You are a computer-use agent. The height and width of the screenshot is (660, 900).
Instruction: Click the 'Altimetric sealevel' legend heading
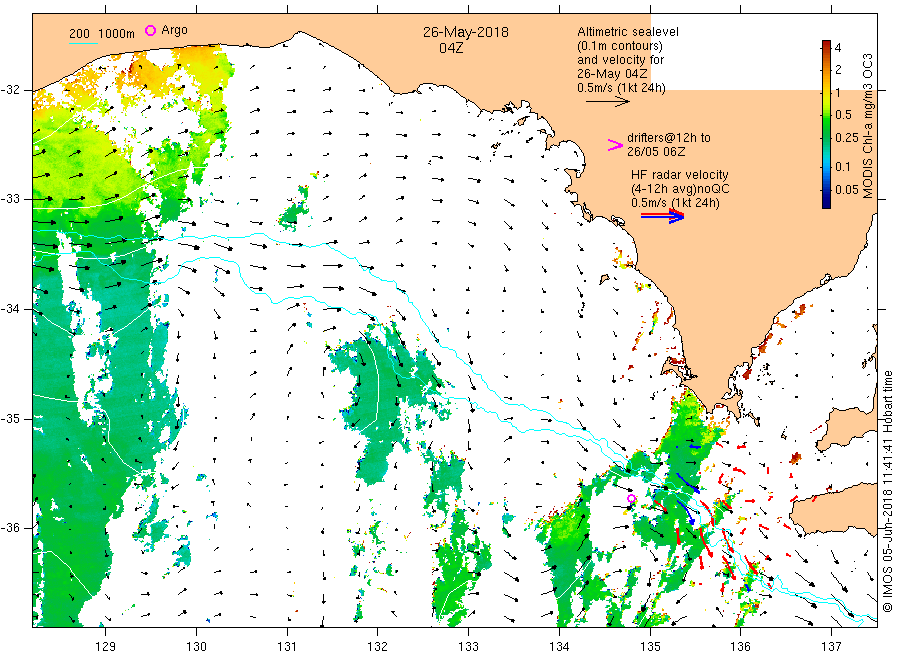(627, 32)
